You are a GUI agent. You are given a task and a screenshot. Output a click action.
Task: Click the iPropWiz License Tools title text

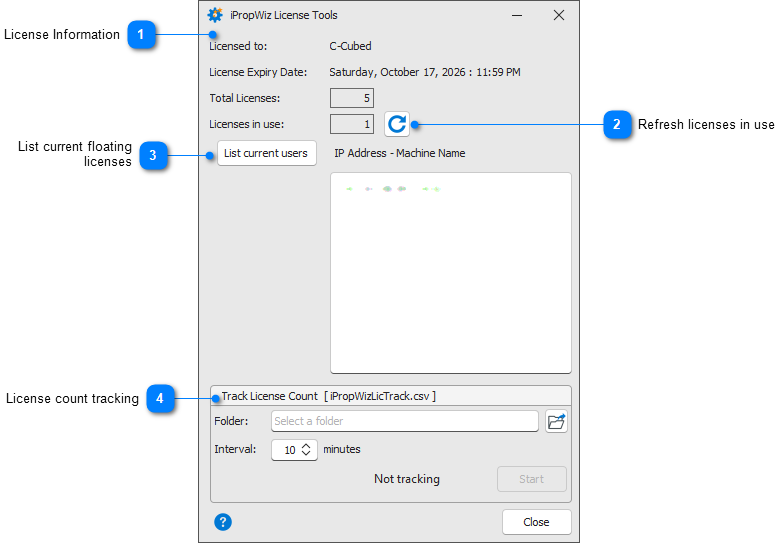point(284,15)
